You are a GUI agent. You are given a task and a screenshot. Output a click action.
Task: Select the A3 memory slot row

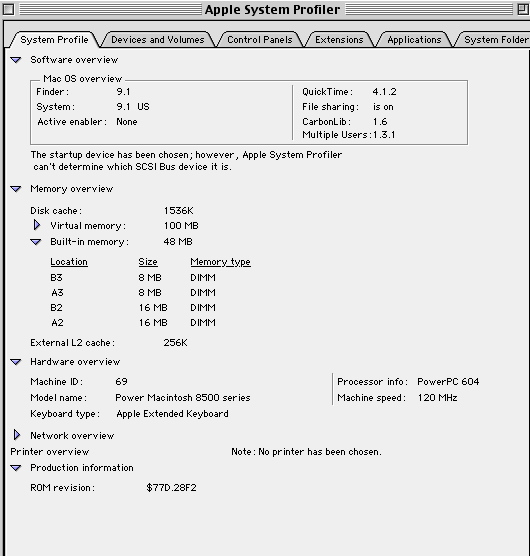point(133,293)
